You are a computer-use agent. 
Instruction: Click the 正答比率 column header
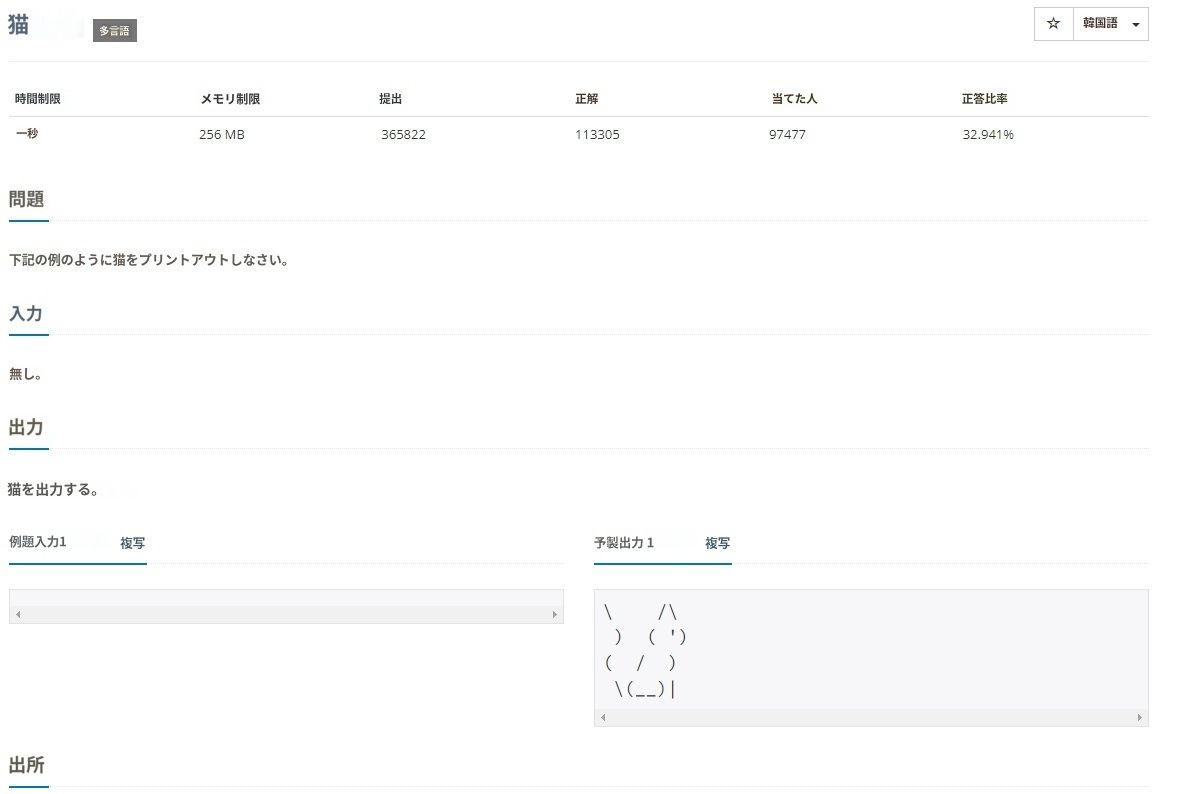[x=984, y=99]
